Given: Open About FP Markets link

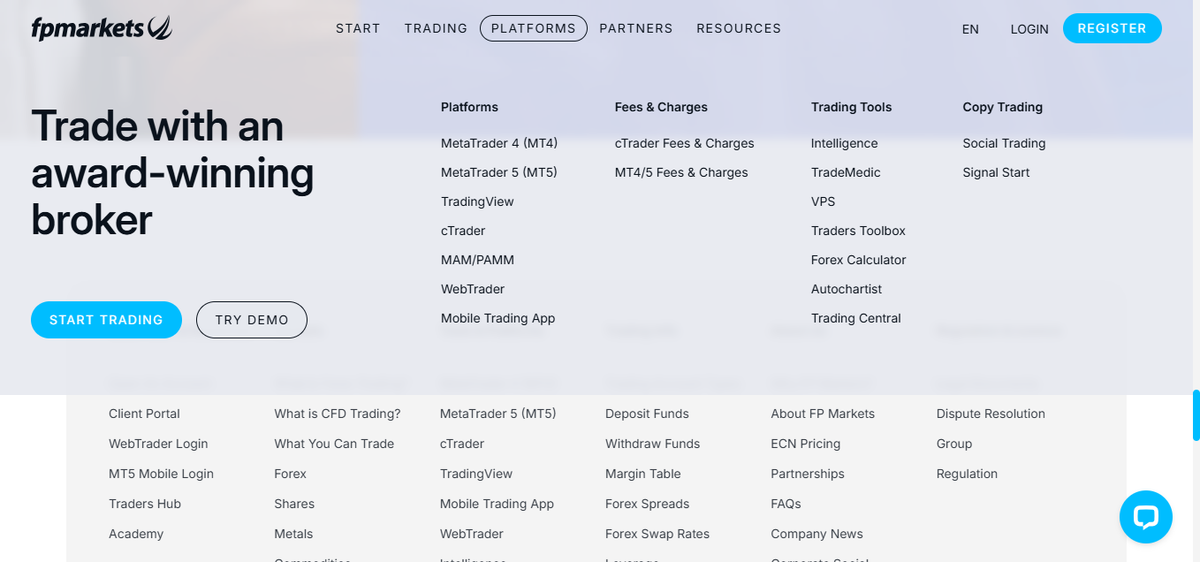Looking at the screenshot, I should point(822,413).
